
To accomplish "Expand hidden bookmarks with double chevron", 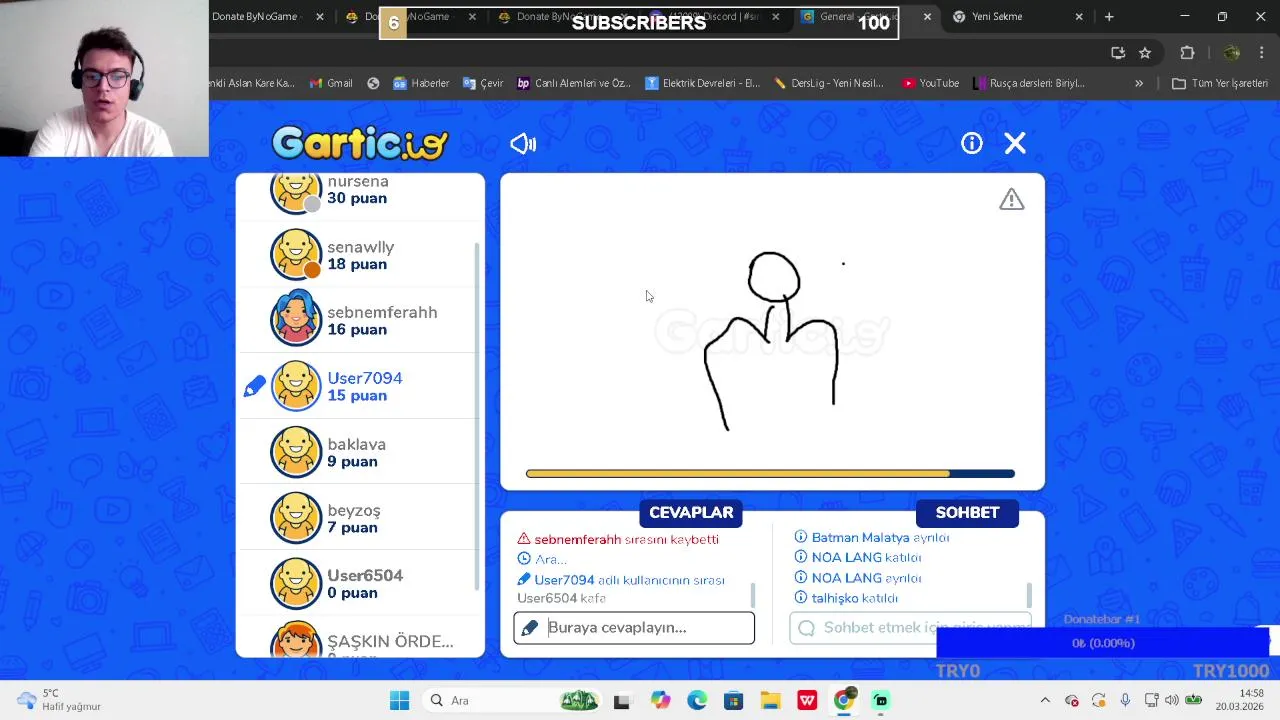I will 1139,83.
